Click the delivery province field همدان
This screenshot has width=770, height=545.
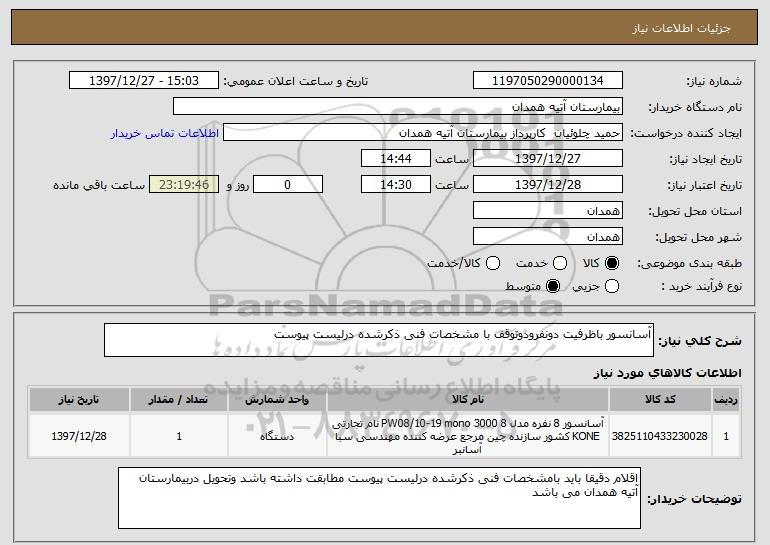[548, 211]
